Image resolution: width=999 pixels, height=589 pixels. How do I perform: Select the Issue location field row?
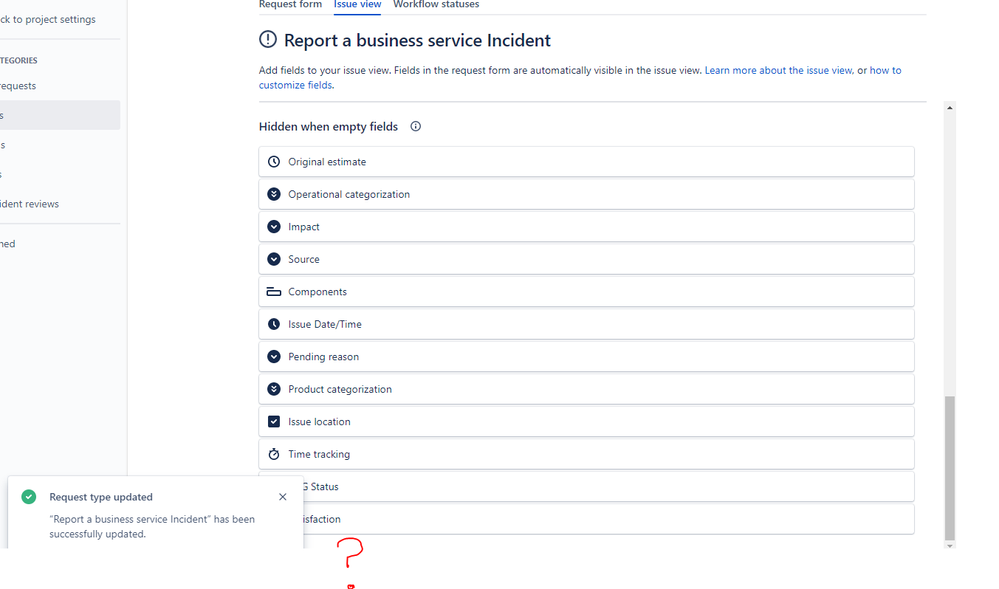click(x=586, y=422)
